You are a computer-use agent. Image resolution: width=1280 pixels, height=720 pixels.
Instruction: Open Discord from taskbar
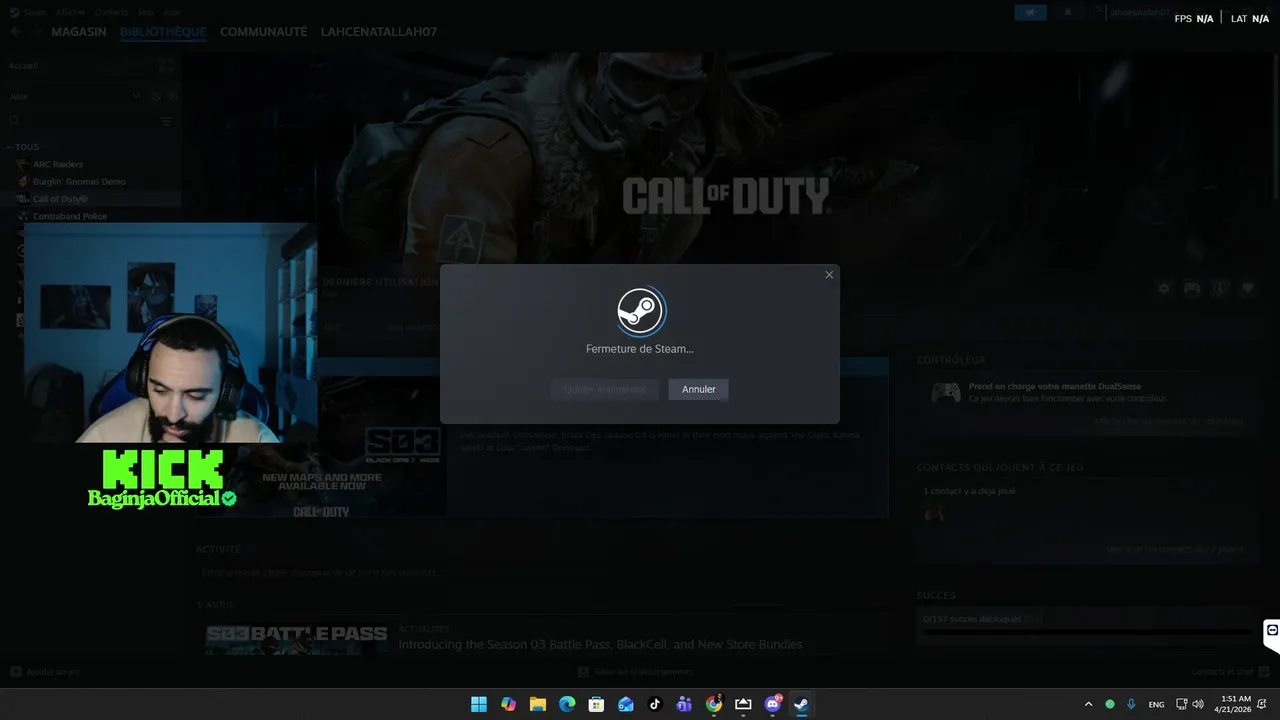[x=772, y=704]
